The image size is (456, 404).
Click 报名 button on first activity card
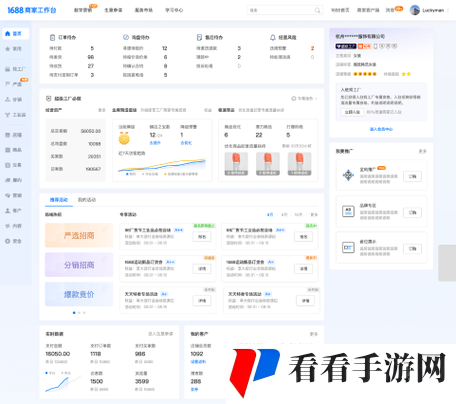coord(202,237)
